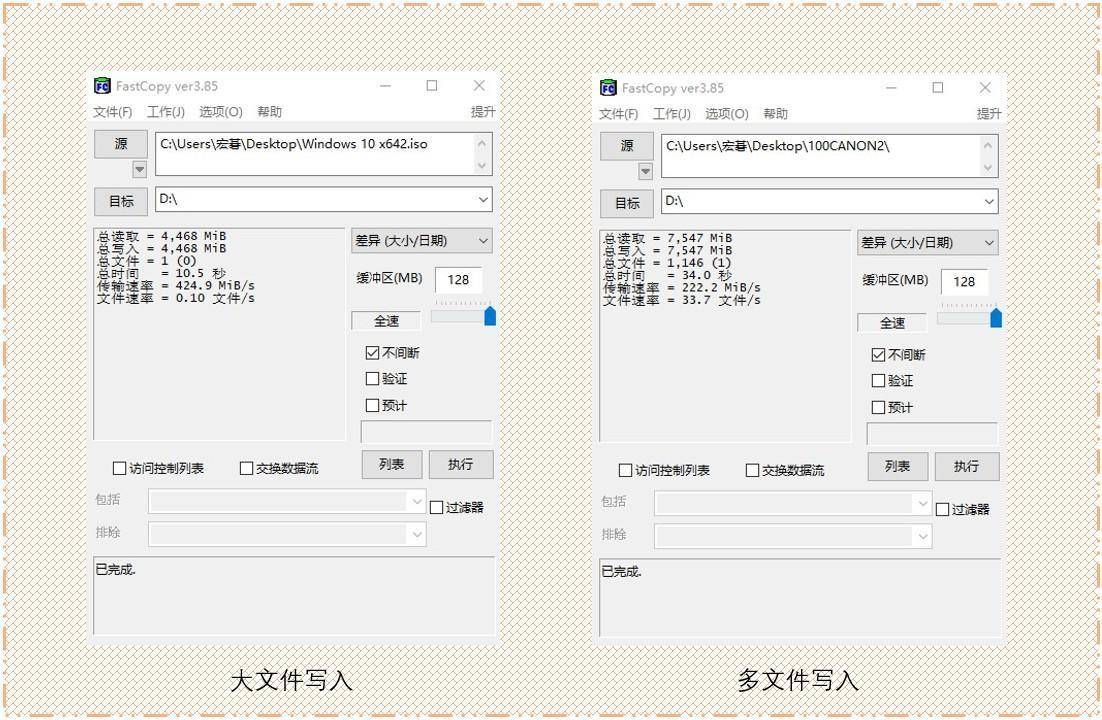
Task: Enable the 验证 checkbox in the left window
Action: pos(373,378)
